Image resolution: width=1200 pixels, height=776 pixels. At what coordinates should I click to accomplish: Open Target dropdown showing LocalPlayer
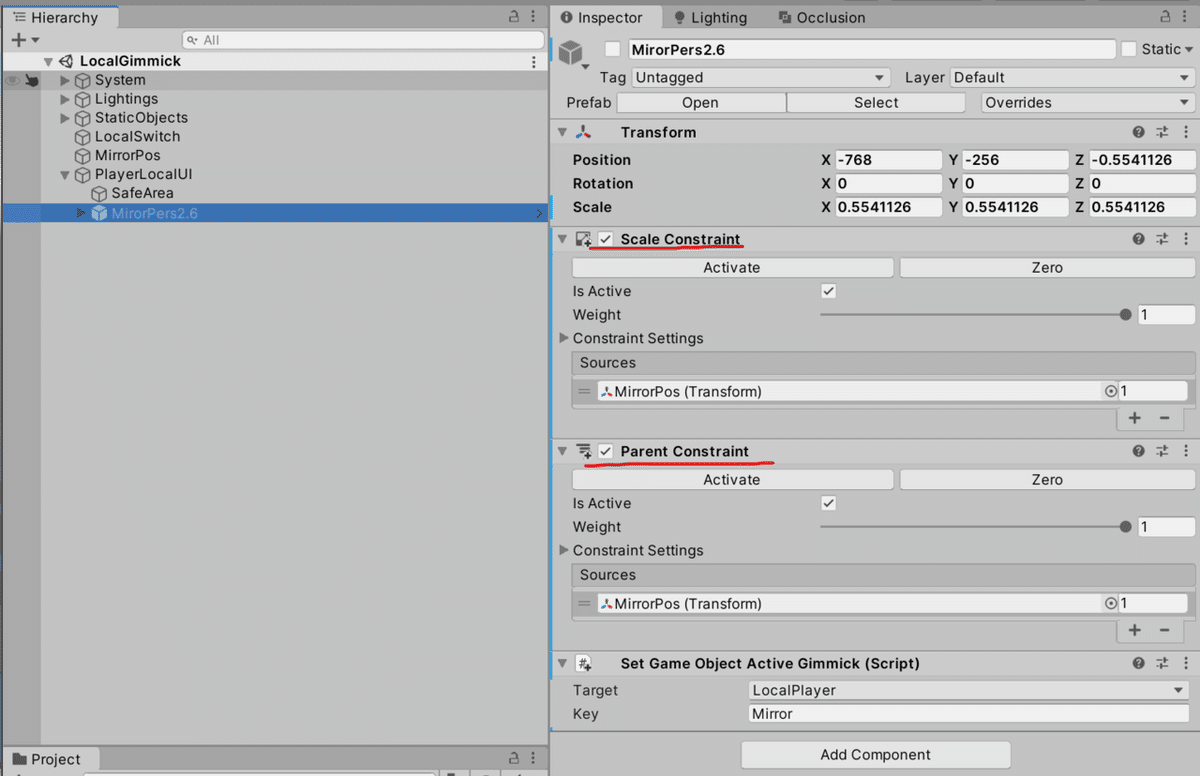(x=967, y=690)
